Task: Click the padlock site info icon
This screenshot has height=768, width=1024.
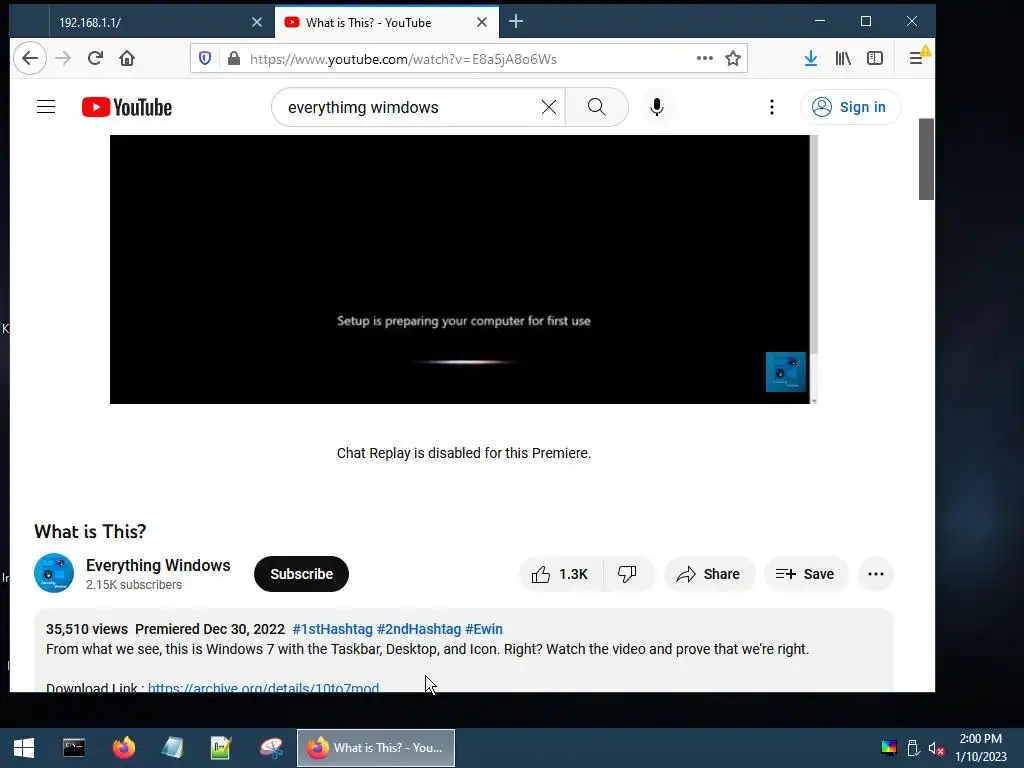Action: coord(234,59)
